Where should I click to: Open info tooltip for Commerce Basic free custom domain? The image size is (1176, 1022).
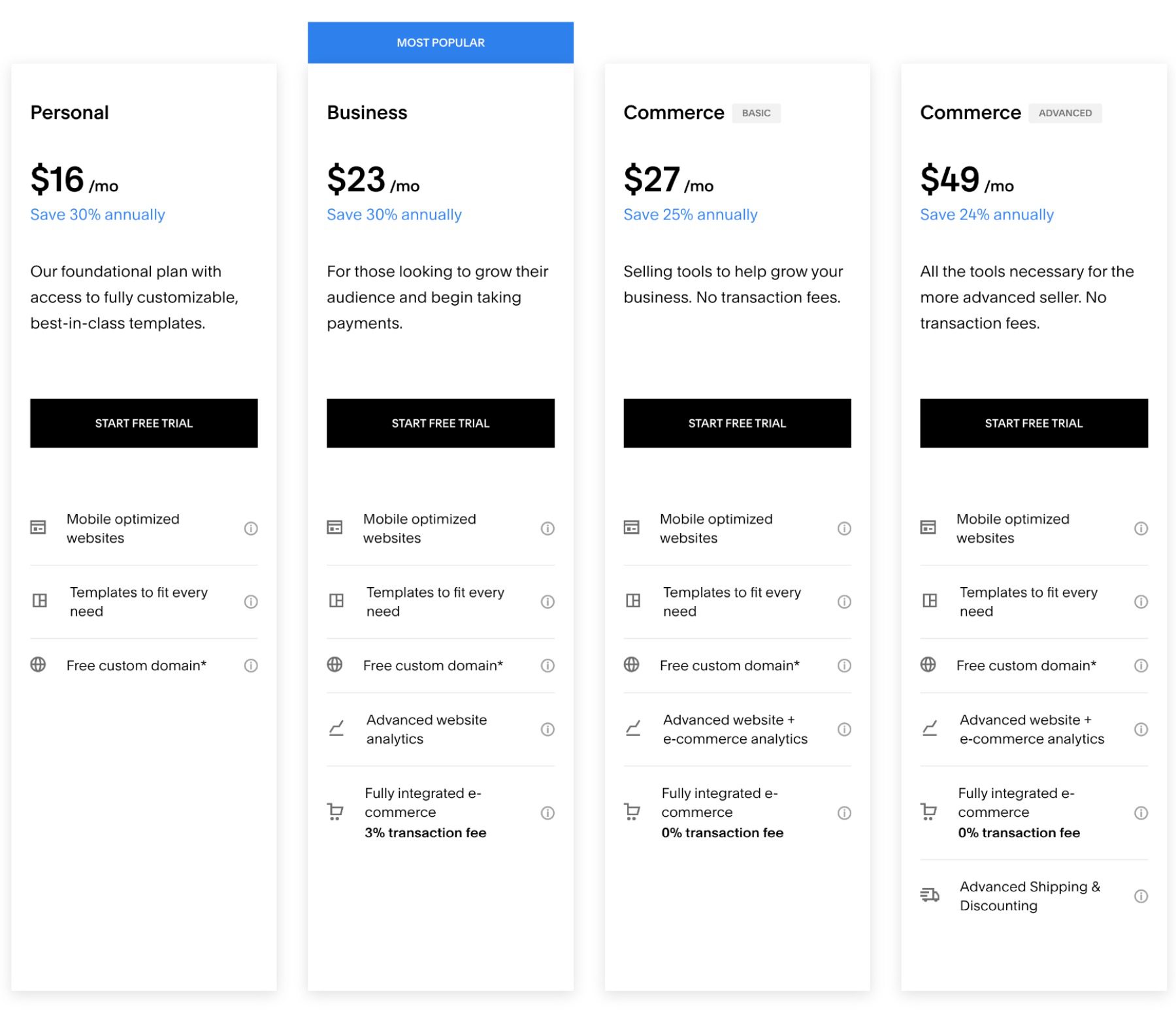coord(843,665)
